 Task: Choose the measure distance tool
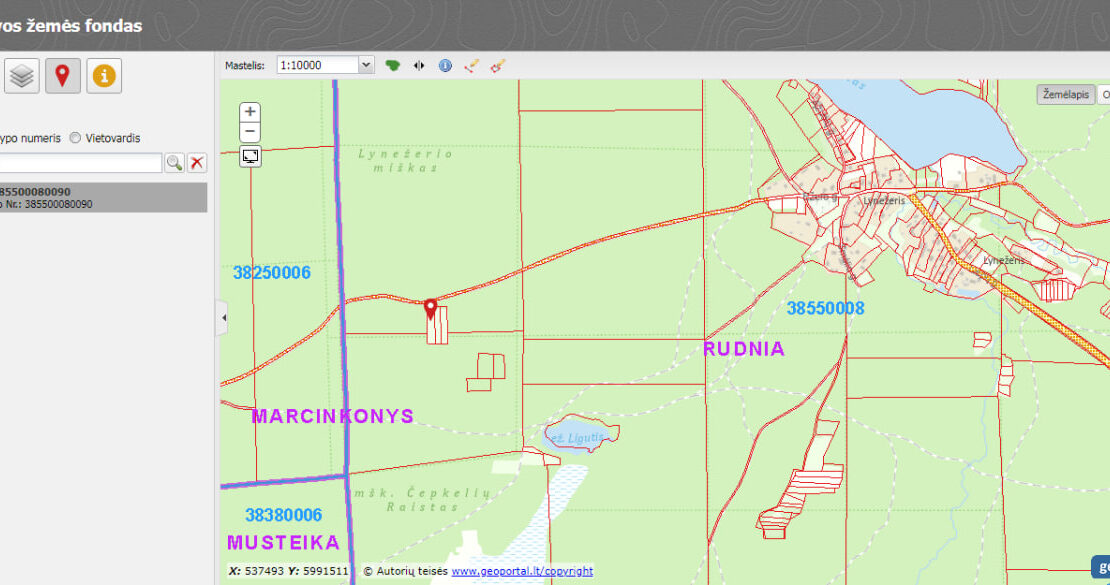pyautogui.click(x=472, y=65)
